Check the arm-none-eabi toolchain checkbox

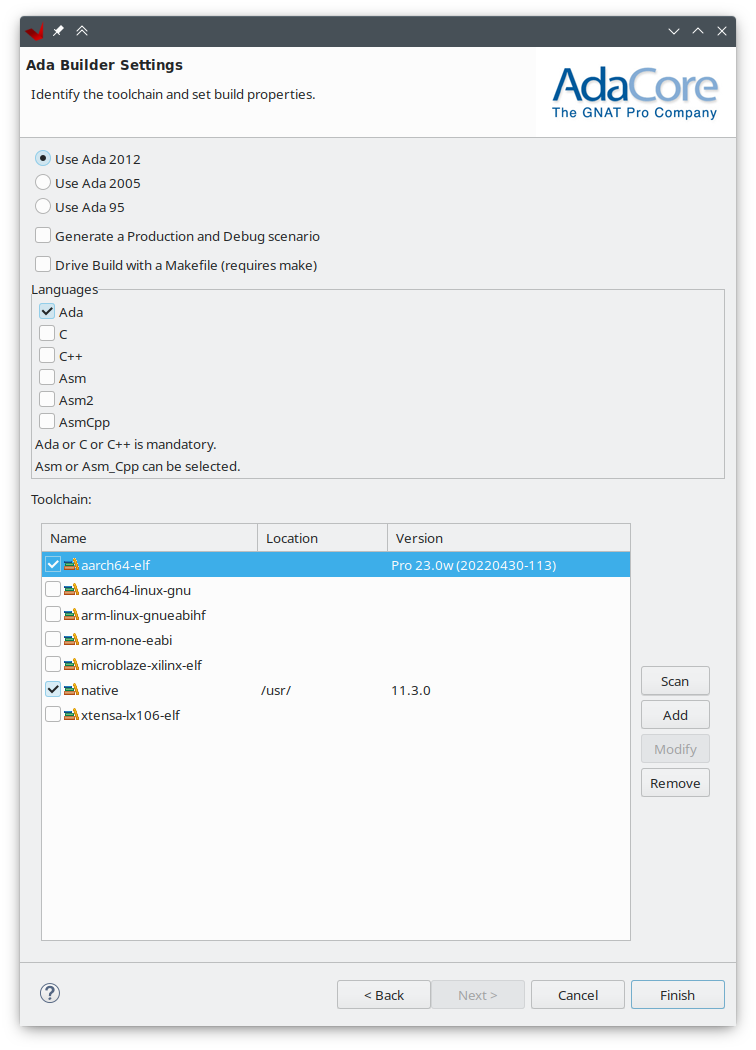[x=53, y=640]
